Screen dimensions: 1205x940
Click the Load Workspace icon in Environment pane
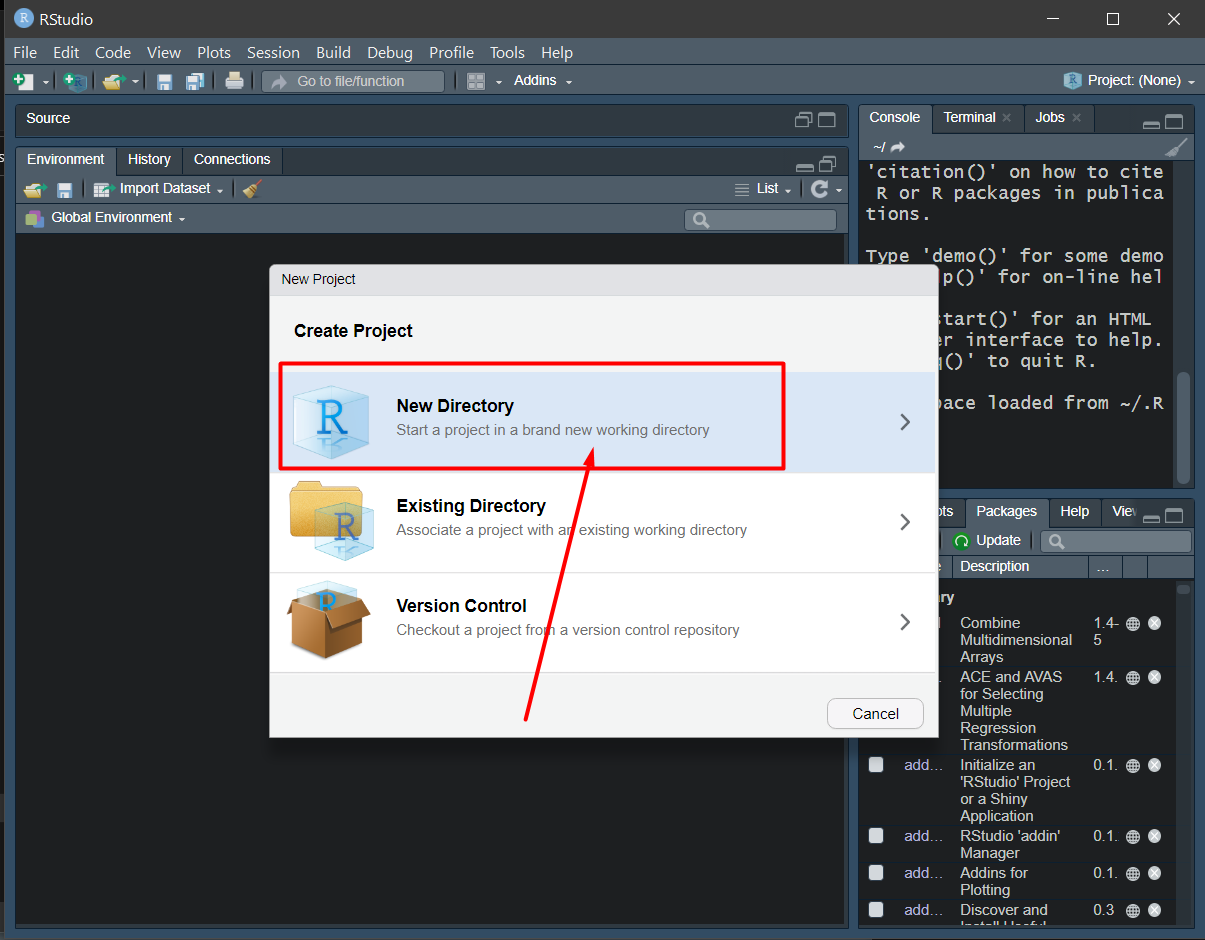[35, 189]
